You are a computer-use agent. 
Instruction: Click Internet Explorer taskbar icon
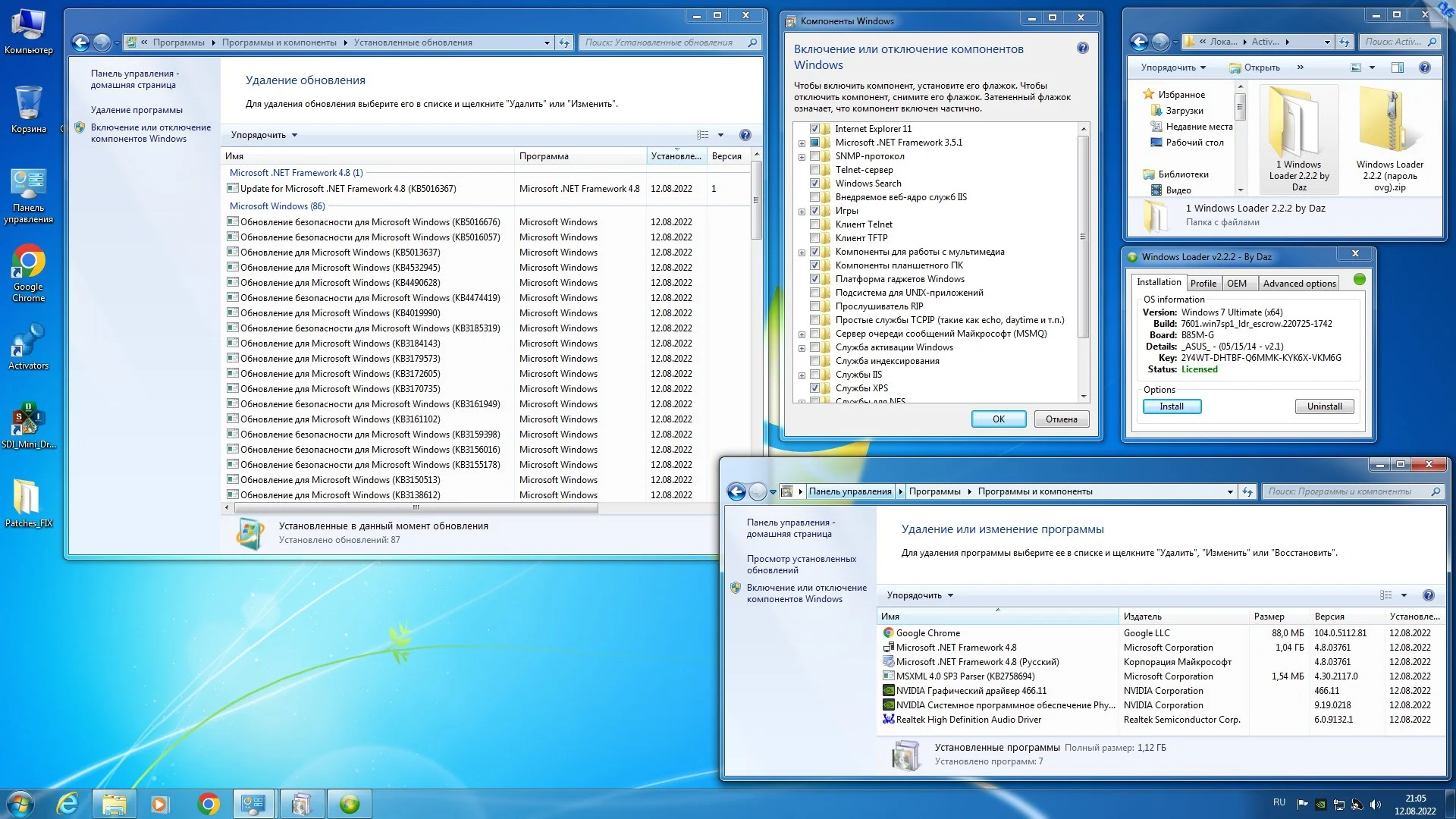[x=67, y=804]
